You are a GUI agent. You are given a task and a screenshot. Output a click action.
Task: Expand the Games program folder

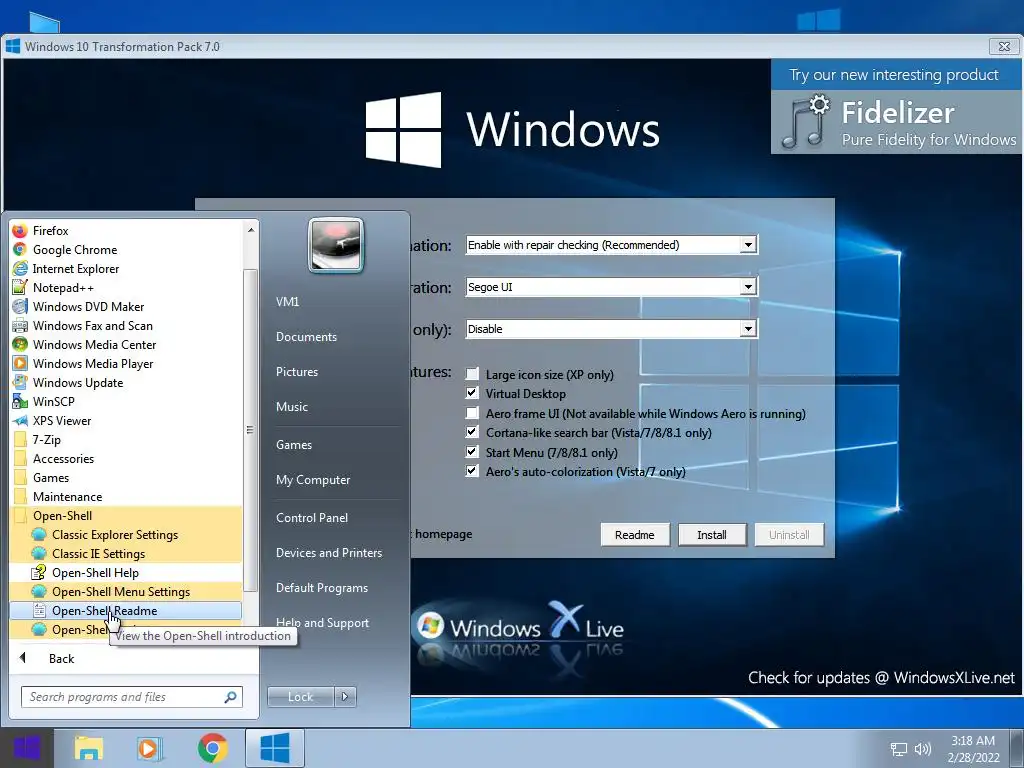tap(126, 477)
